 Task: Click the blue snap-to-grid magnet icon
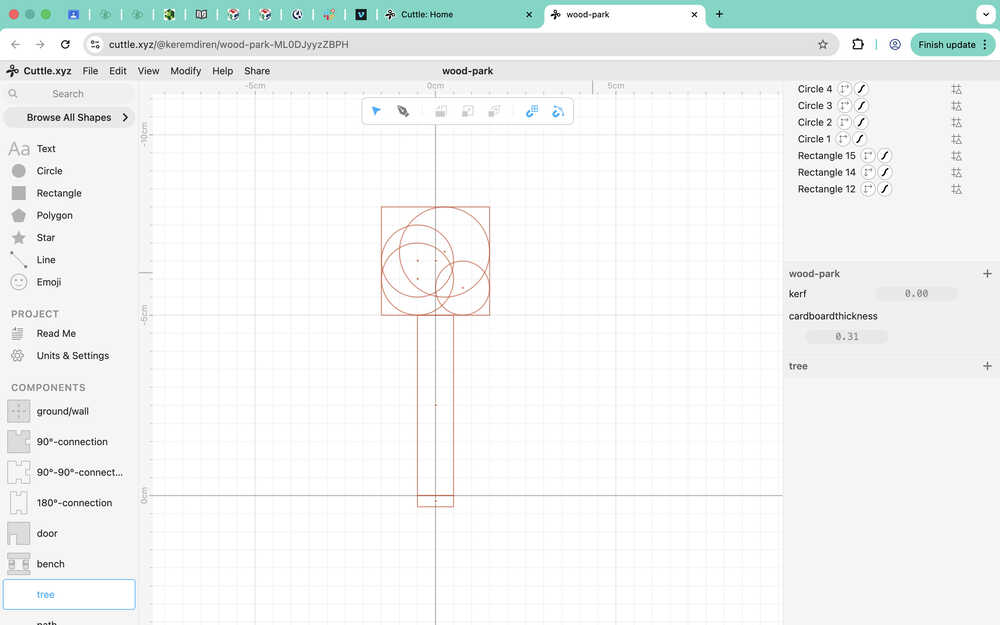[532, 111]
